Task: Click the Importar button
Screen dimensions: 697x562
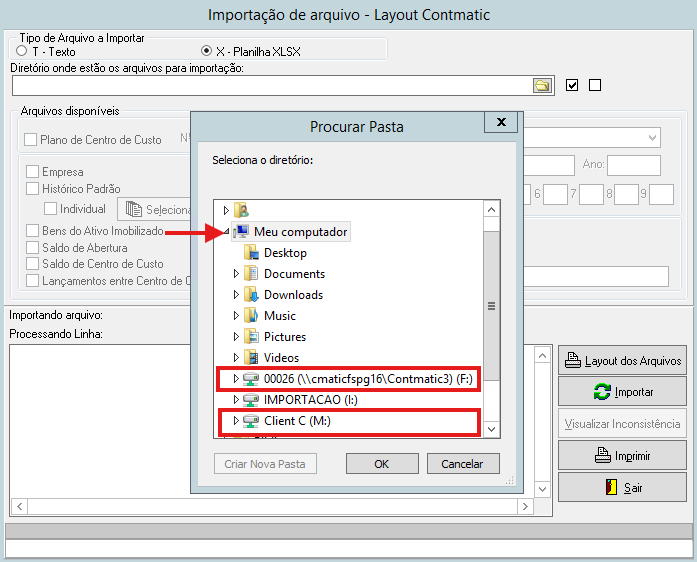Action: 622,392
